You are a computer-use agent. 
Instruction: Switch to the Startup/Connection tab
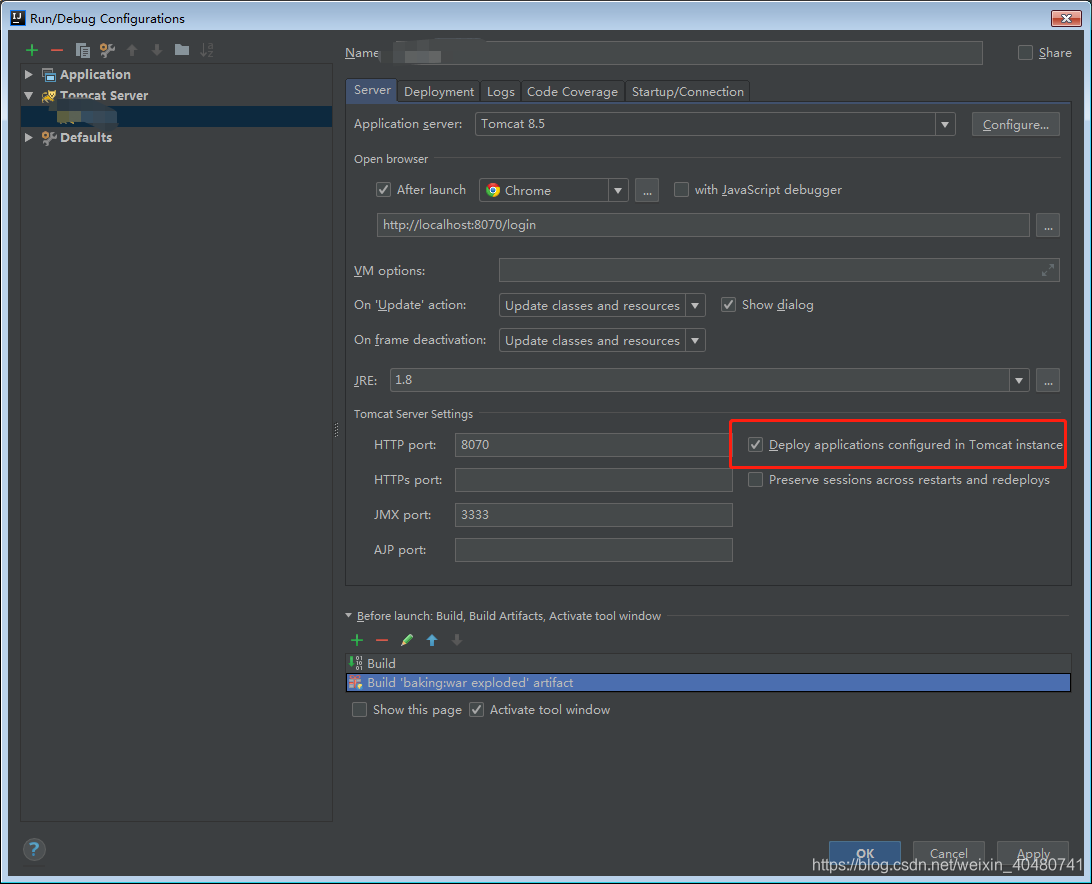[687, 92]
